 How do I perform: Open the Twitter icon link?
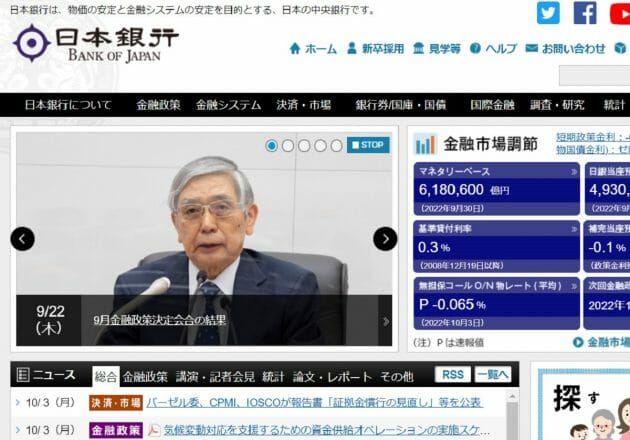[548, 12]
